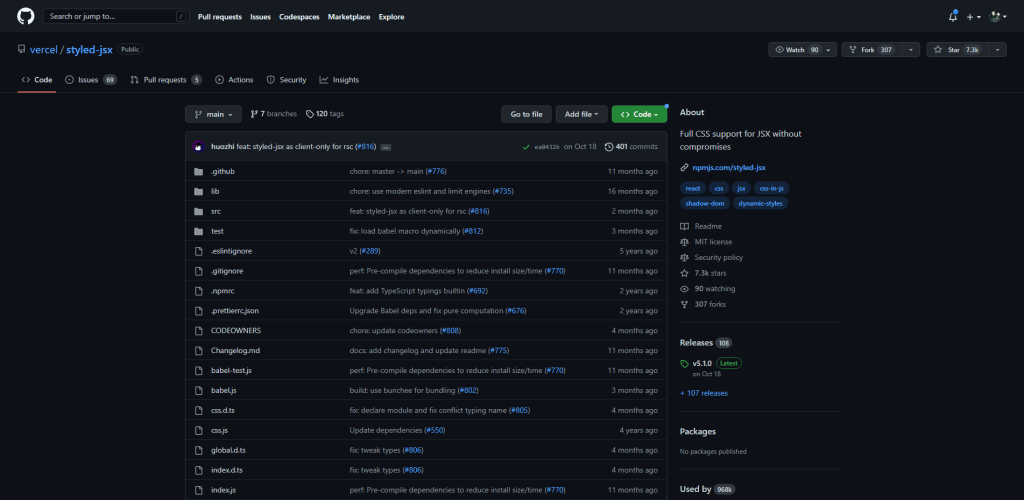1024x500 pixels.
Task: Click the react topic tag
Action: click(x=693, y=188)
